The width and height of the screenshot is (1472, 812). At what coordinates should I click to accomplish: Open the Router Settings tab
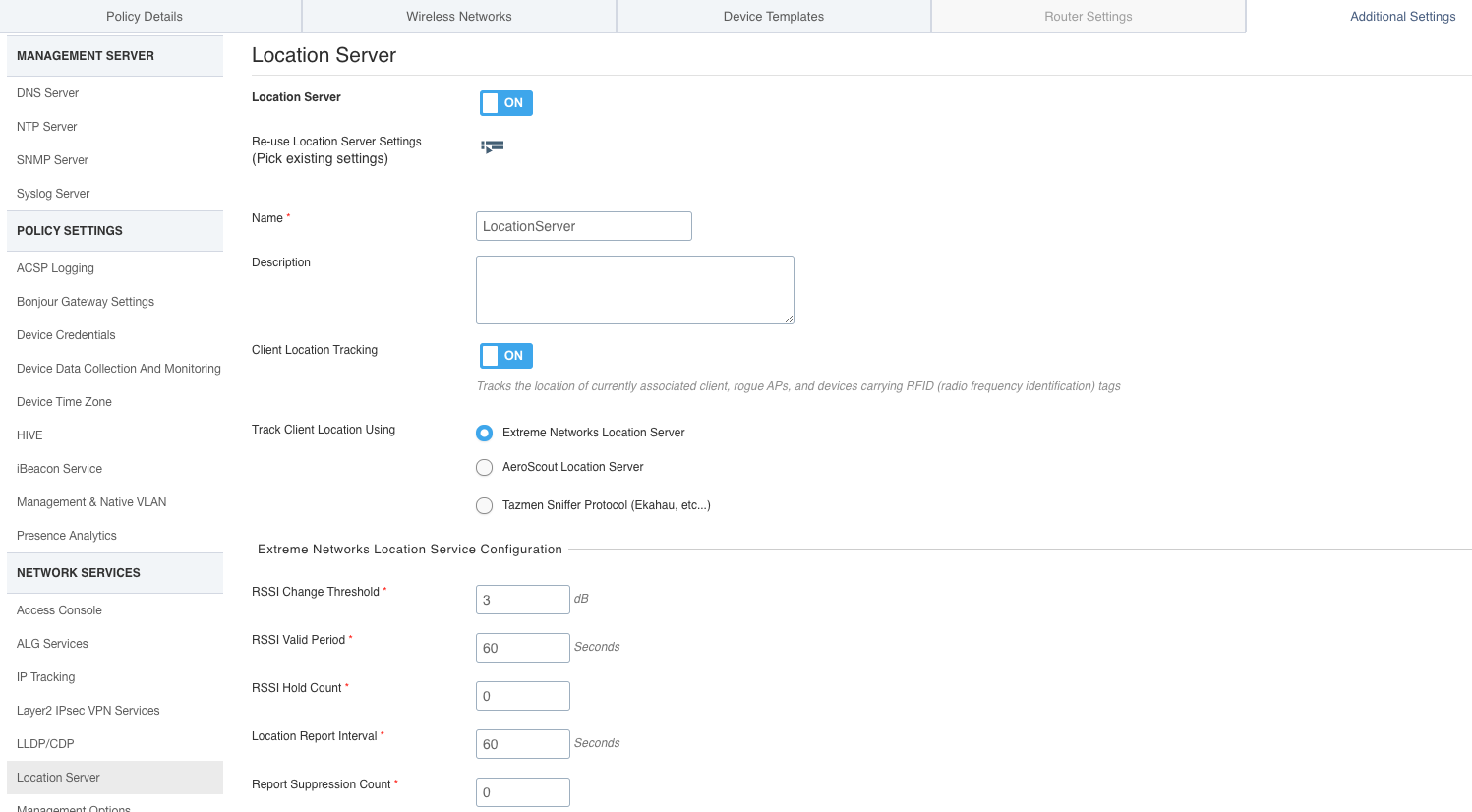point(1089,17)
